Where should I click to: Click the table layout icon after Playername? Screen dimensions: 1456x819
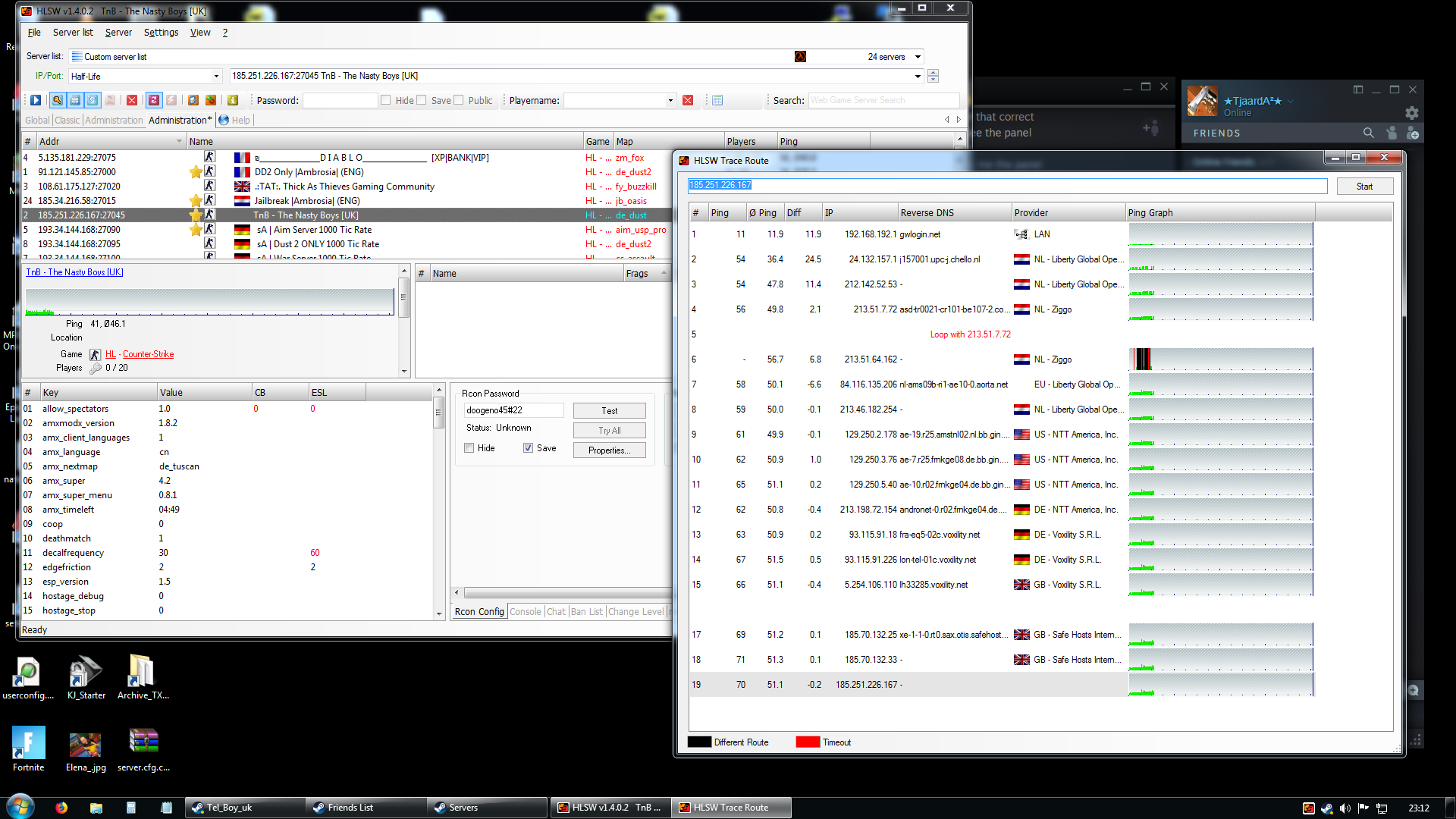[717, 100]
